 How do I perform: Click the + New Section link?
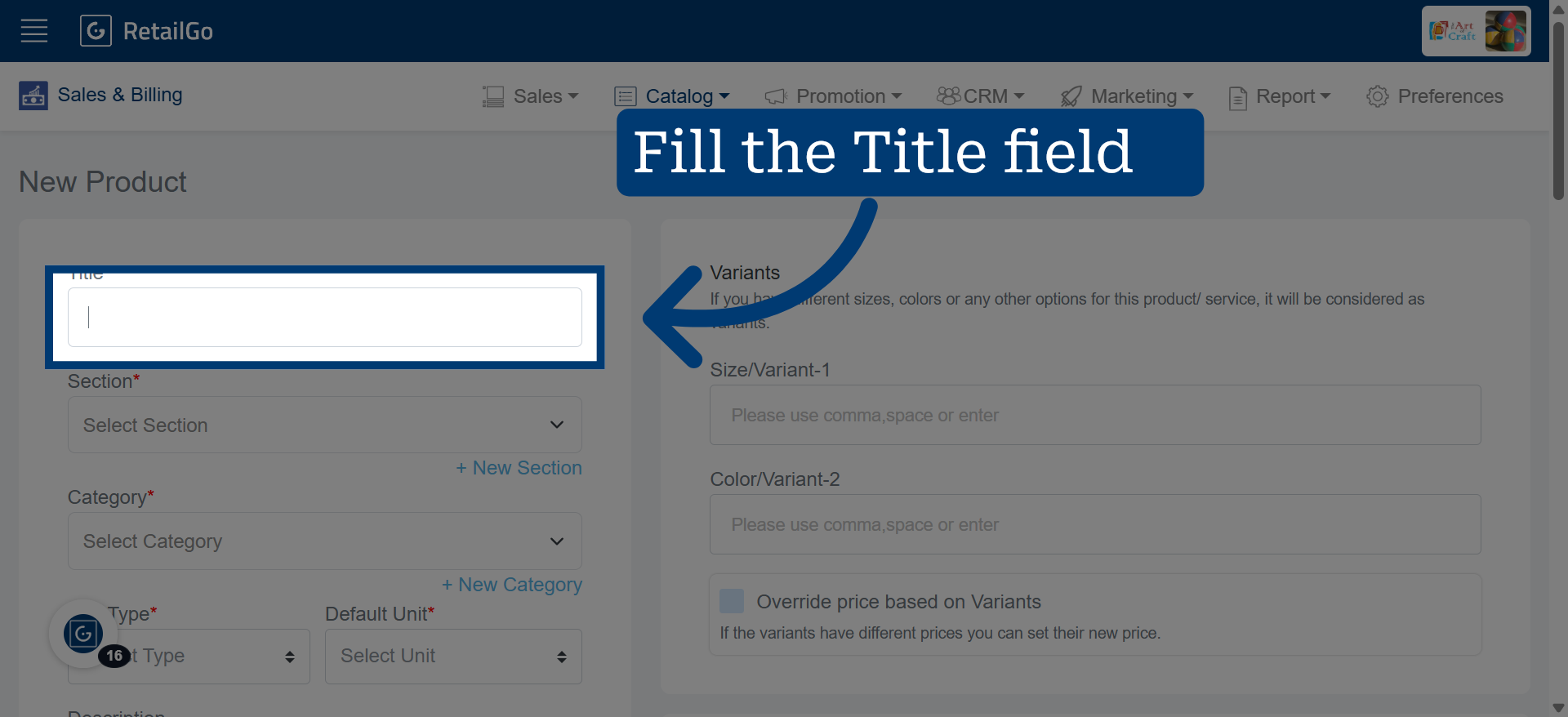click(x=519, y=468)
